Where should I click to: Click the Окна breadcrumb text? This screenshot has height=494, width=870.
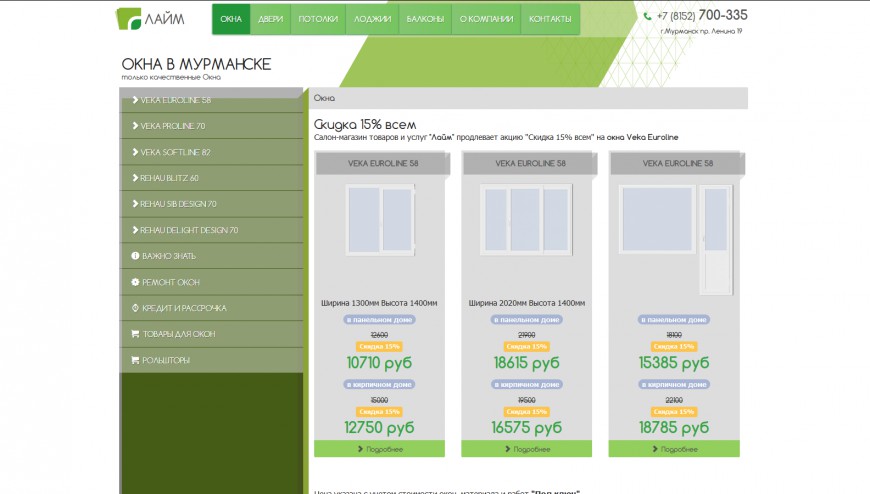pyautogui.click(x=325, y=98)
